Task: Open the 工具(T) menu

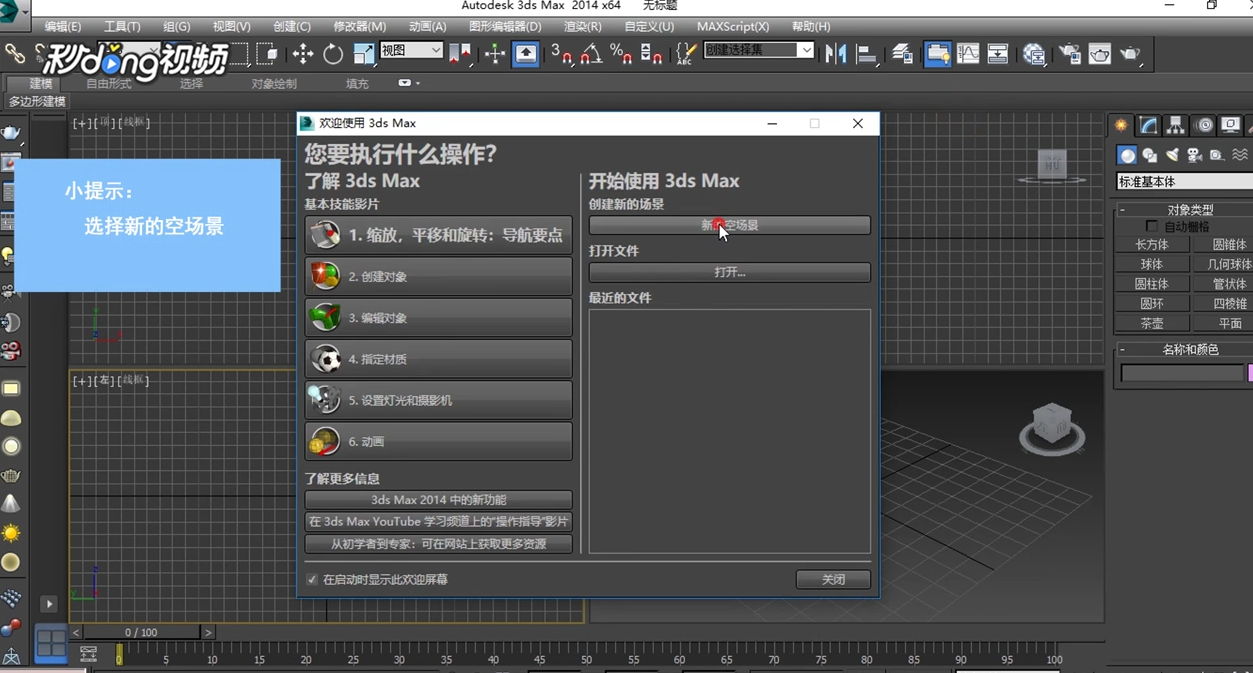Action: [x=122, y=27]
